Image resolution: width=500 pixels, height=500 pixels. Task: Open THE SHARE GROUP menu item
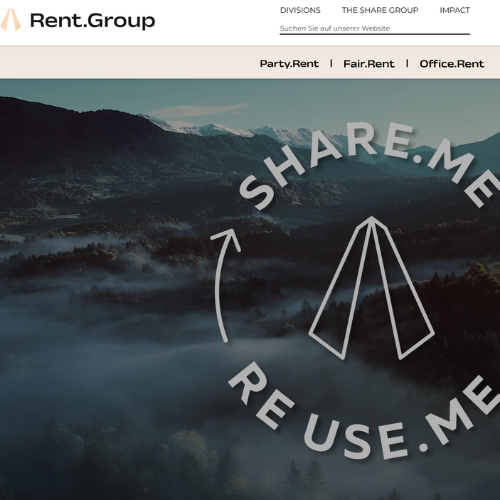click(x=380, y=10)
